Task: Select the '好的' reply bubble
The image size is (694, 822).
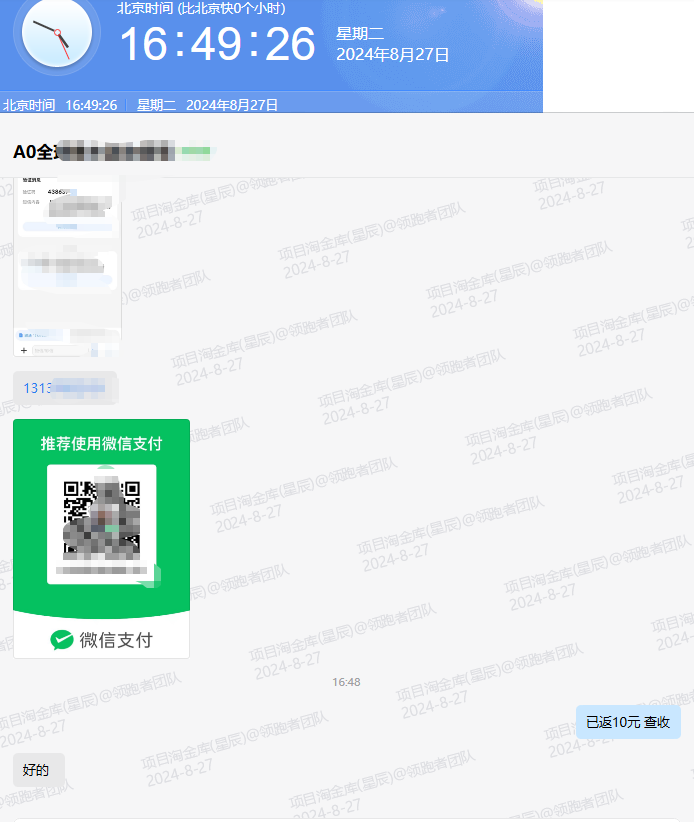Action: [37, 770]
